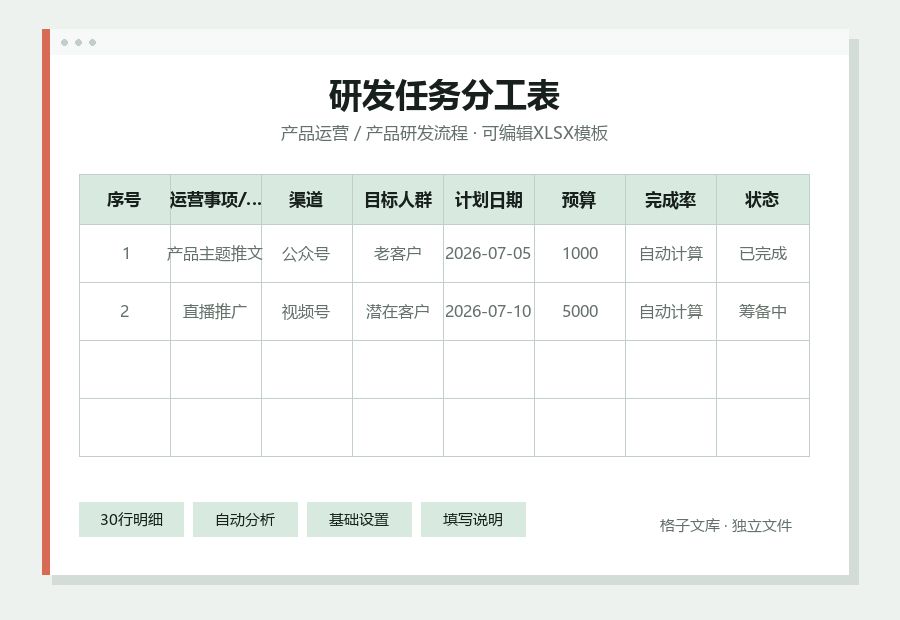Select the budget cell 1000
The image size is (900, 620).
click(x=580, y=253)
